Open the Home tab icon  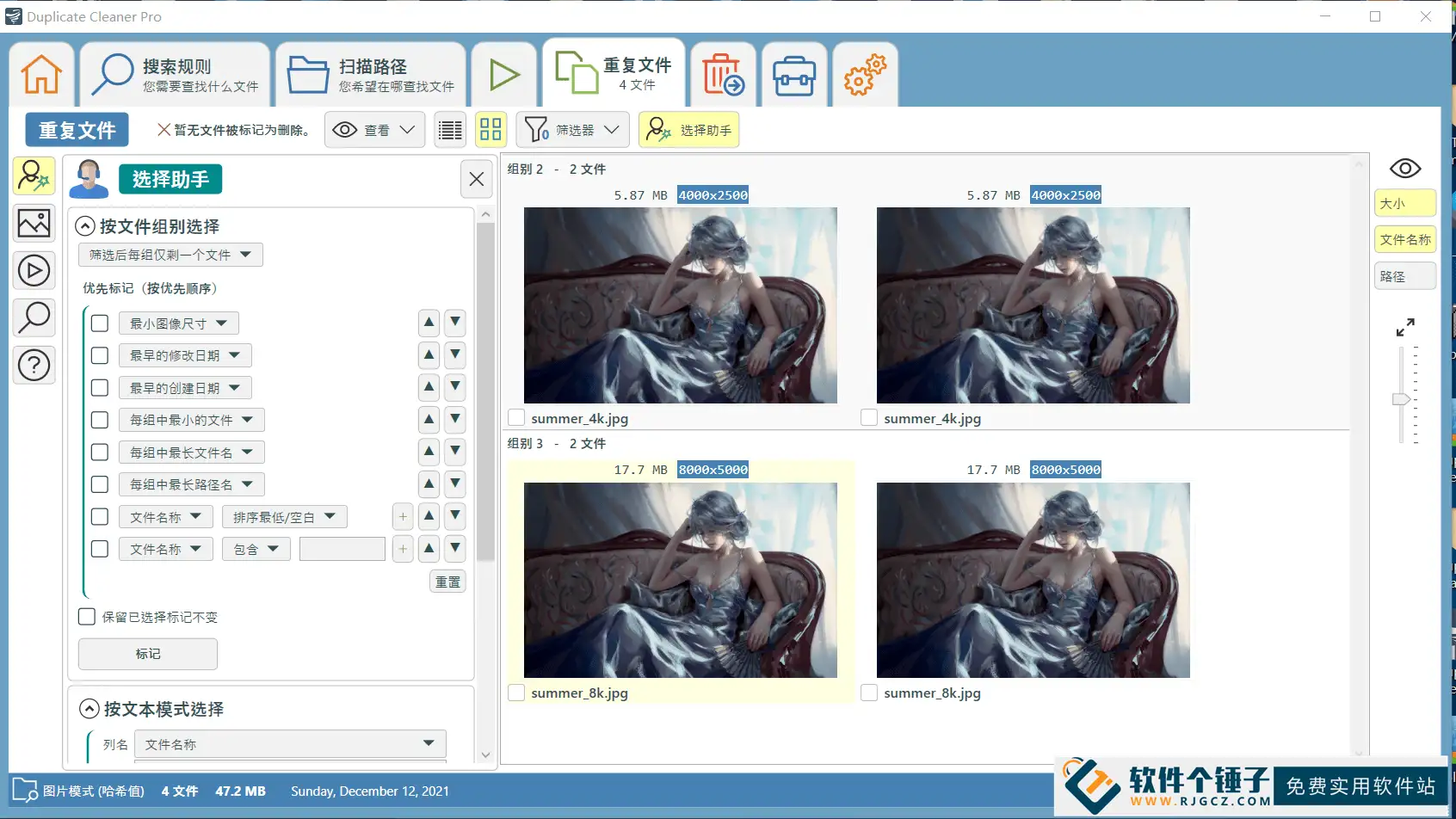point(41,75)
